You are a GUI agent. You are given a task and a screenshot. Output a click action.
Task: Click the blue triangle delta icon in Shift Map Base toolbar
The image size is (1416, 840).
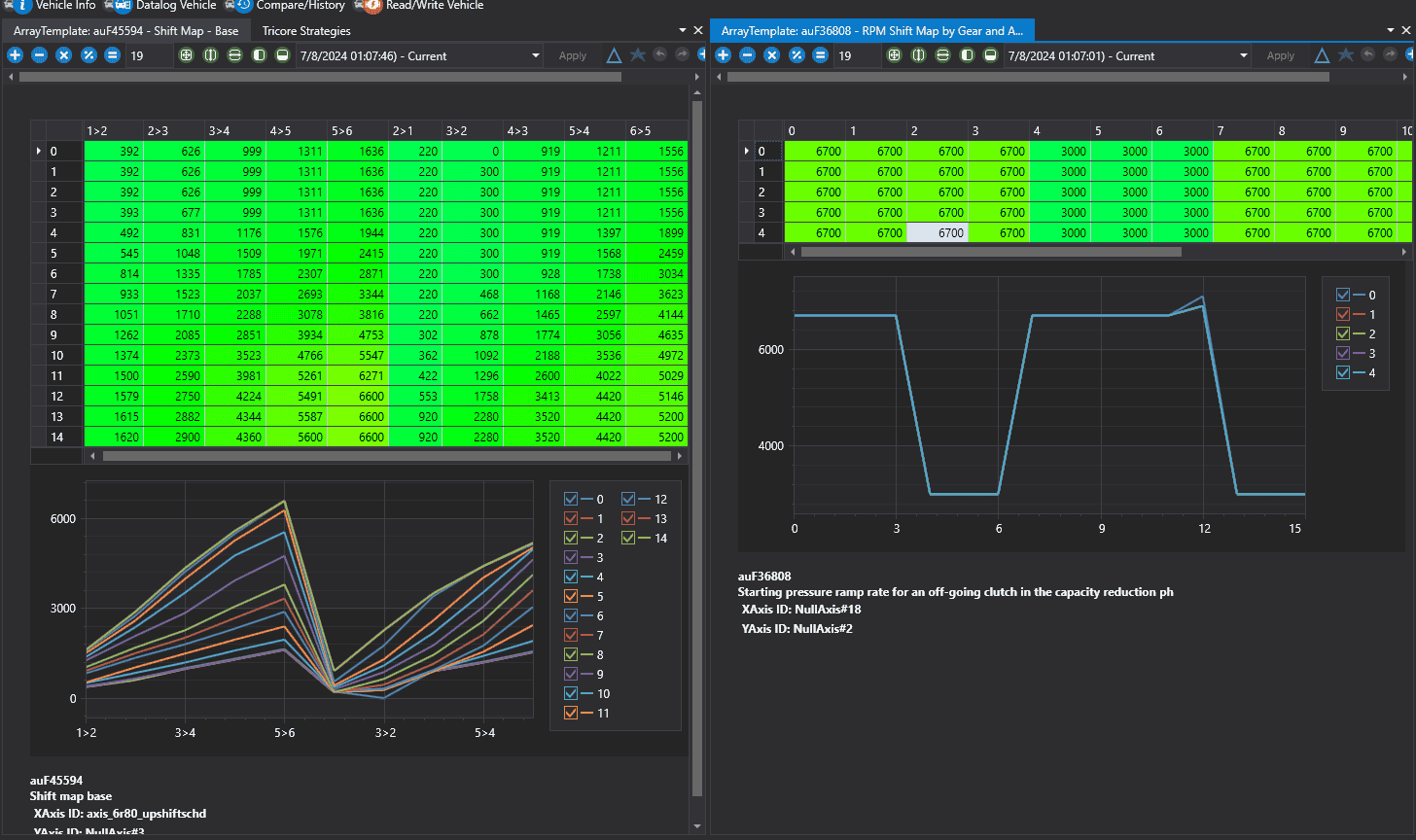pyautogui.click(x=615, y=55)
